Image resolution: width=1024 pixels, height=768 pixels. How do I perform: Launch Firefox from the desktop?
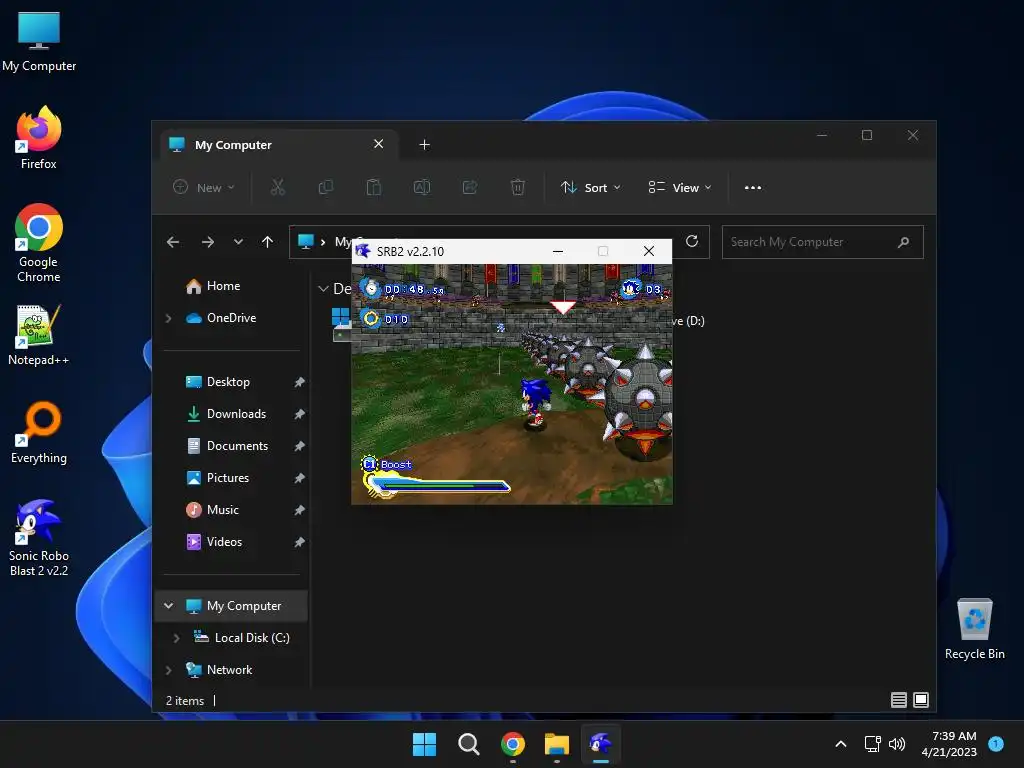click(x=39, y=138)
